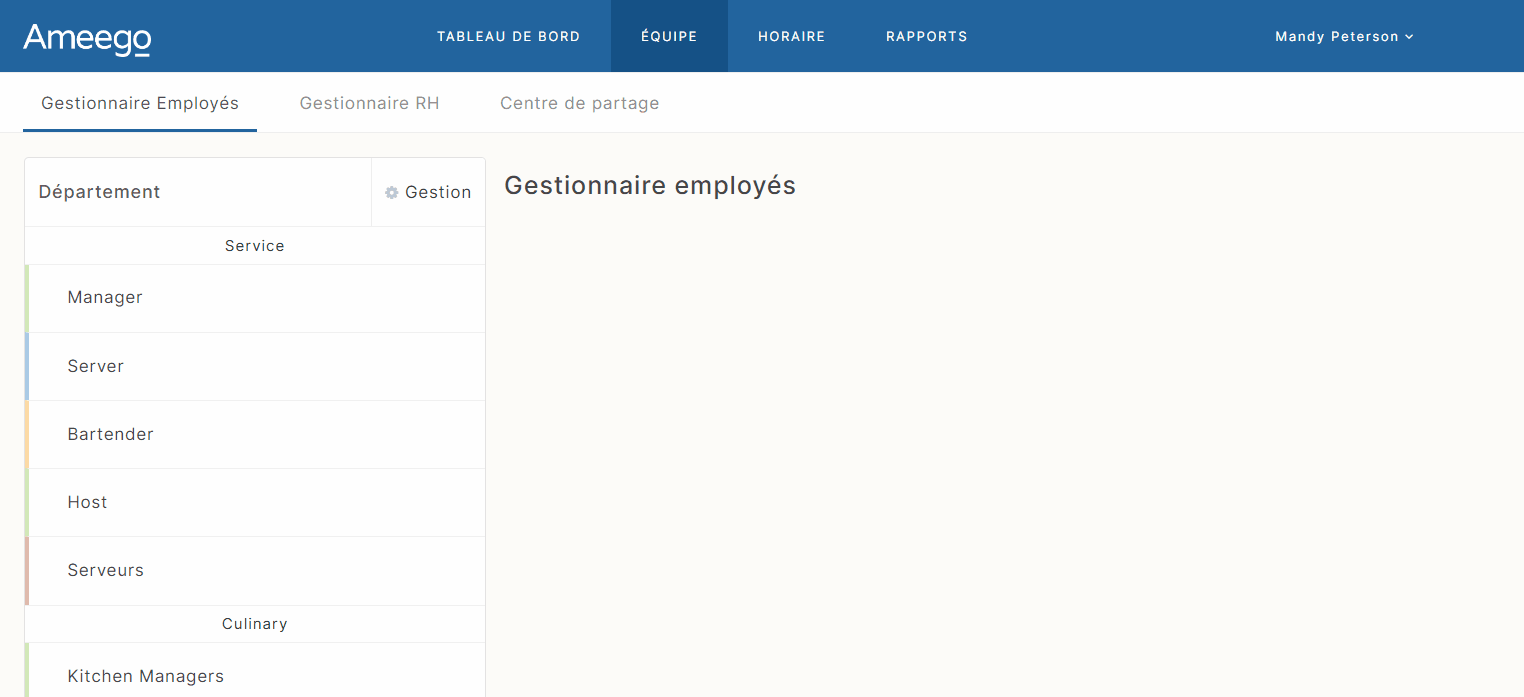
Task: Navigate to Horaire in top bar
Action: point(791,37)
